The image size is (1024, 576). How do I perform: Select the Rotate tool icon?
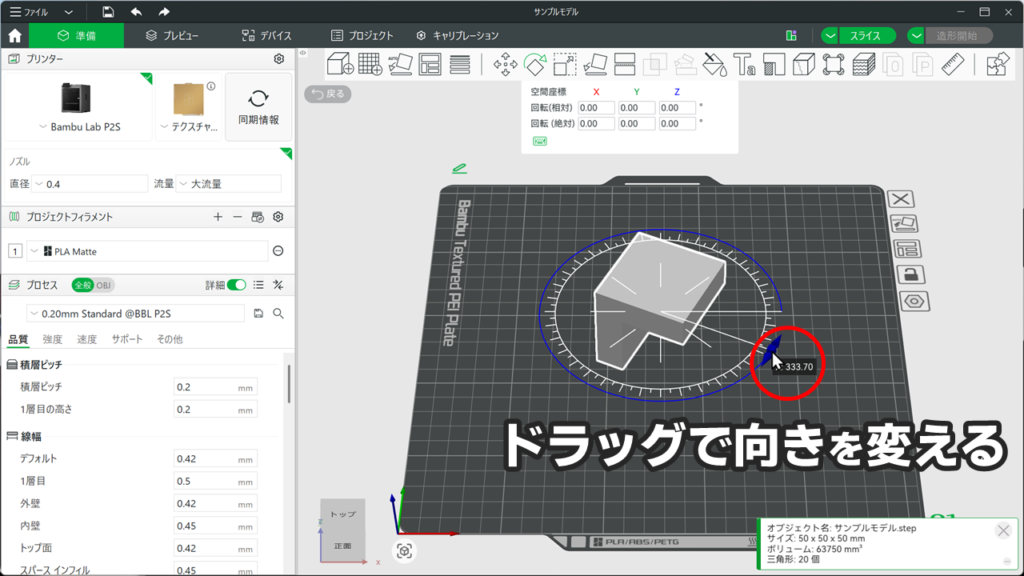535,65
